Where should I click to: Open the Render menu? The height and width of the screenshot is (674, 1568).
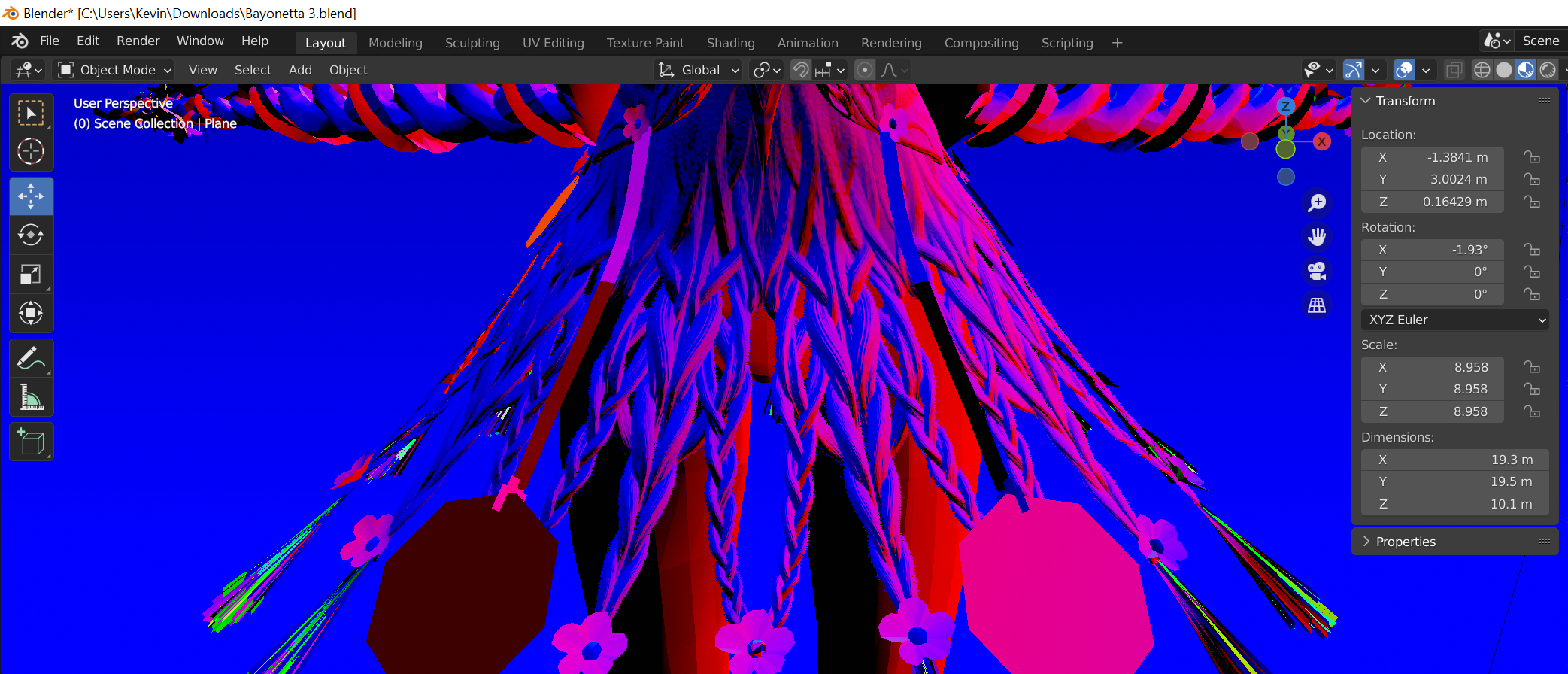tap(138, 41)
